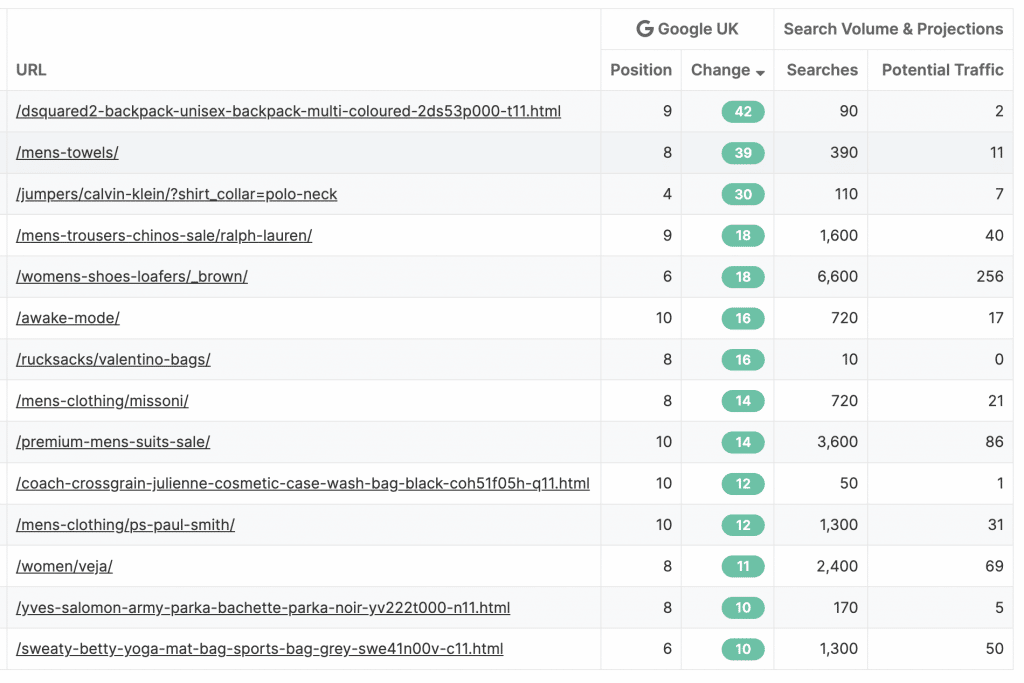Viewport: 1024px width, 683px height.
Task: Click the Search Volume & Projections header
Action: click(893, 29)
